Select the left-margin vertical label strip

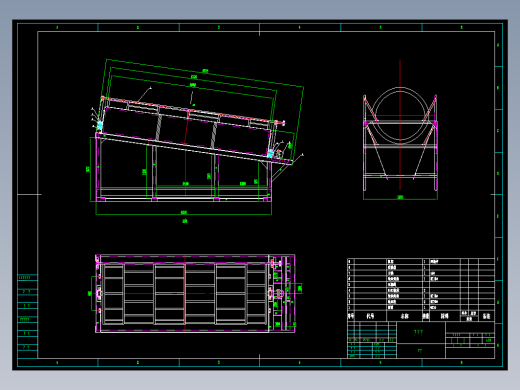[27, 316]
